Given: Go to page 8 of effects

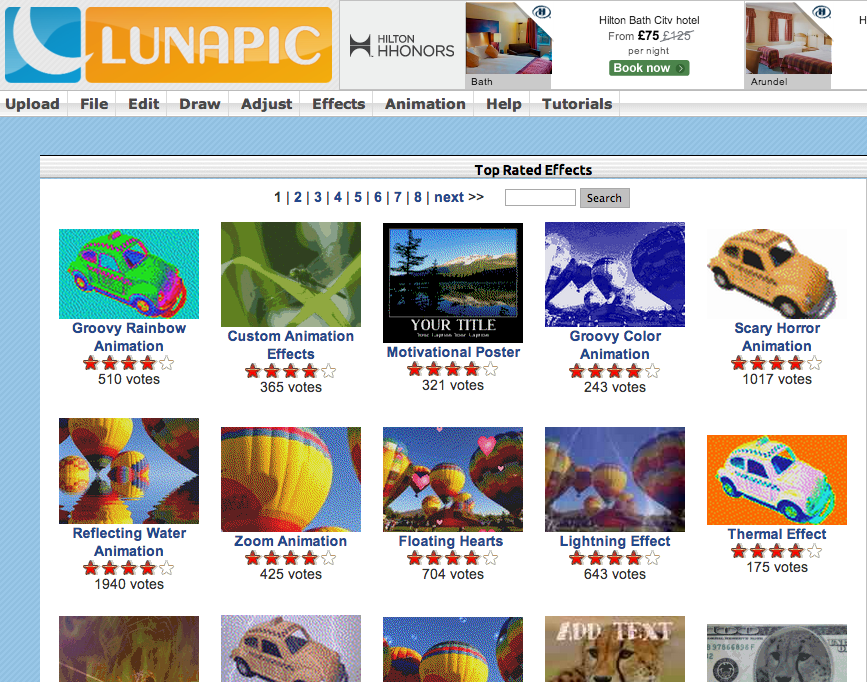Looking at the screenshot, I should pos(417,197).
